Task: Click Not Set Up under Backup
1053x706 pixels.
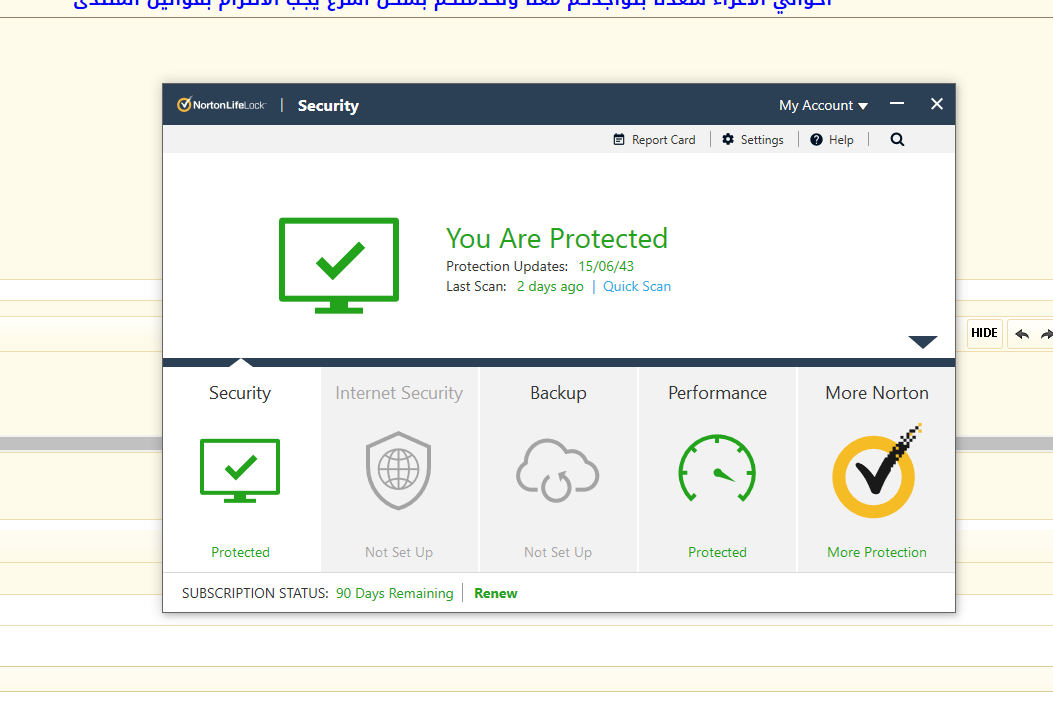Action: (558, 552)
